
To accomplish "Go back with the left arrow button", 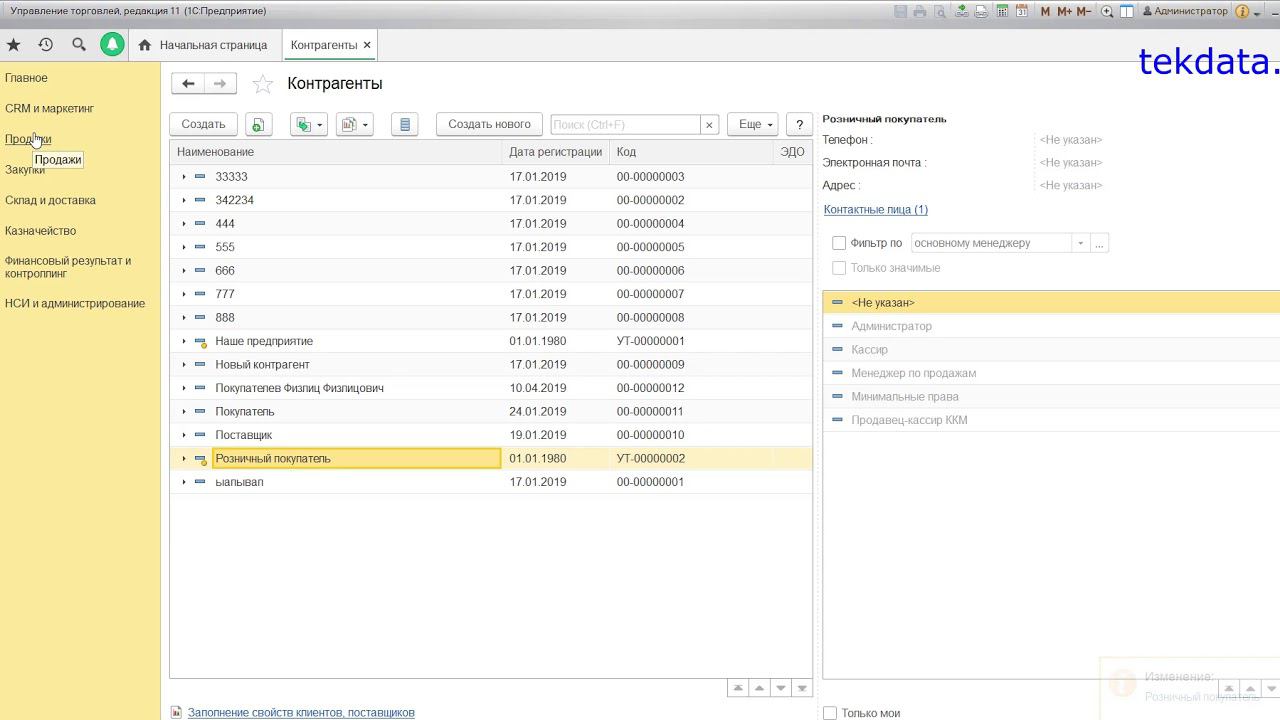I will tap(188, 84).
